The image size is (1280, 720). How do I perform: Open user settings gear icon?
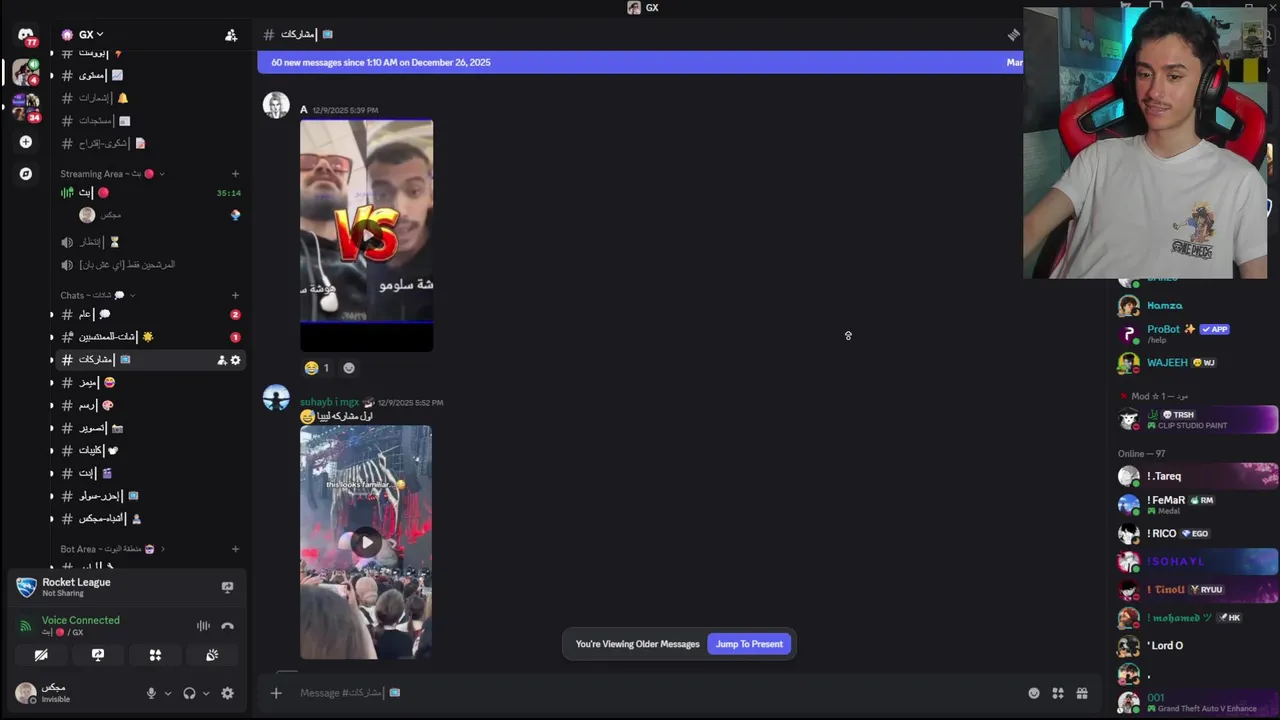coord(227,693)
